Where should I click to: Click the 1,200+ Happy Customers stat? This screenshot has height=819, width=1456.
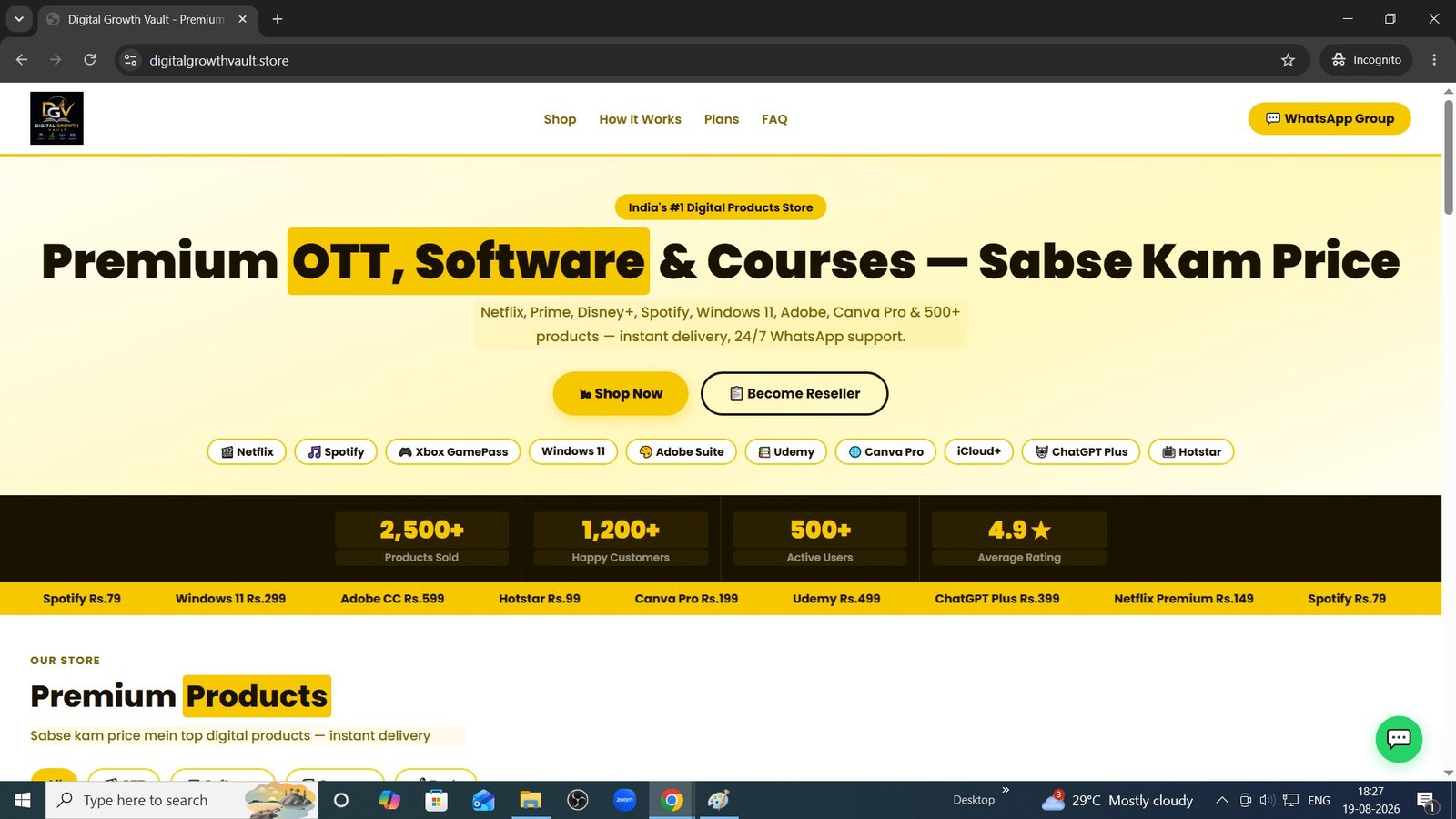coord(621,539)
